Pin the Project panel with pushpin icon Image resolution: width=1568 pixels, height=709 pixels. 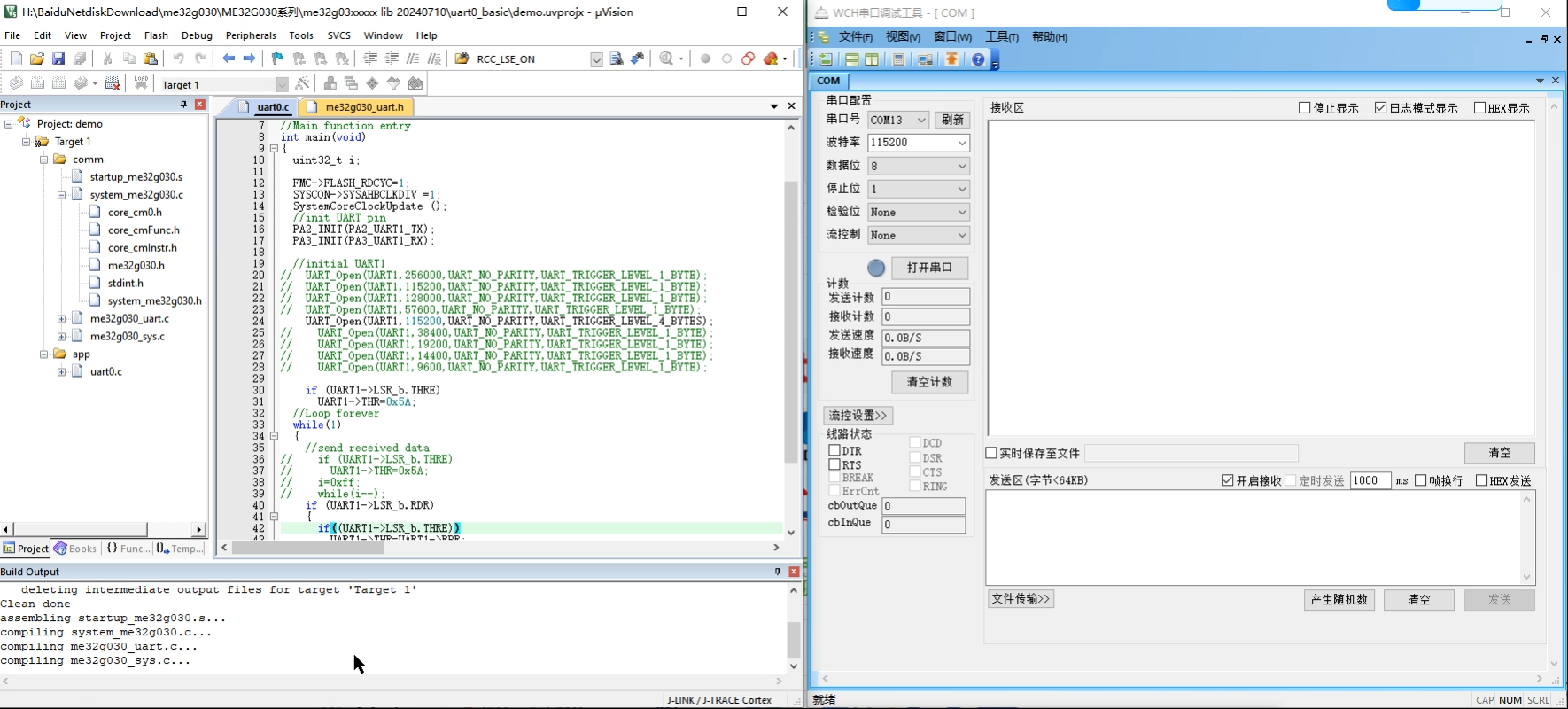pos(183,105)
